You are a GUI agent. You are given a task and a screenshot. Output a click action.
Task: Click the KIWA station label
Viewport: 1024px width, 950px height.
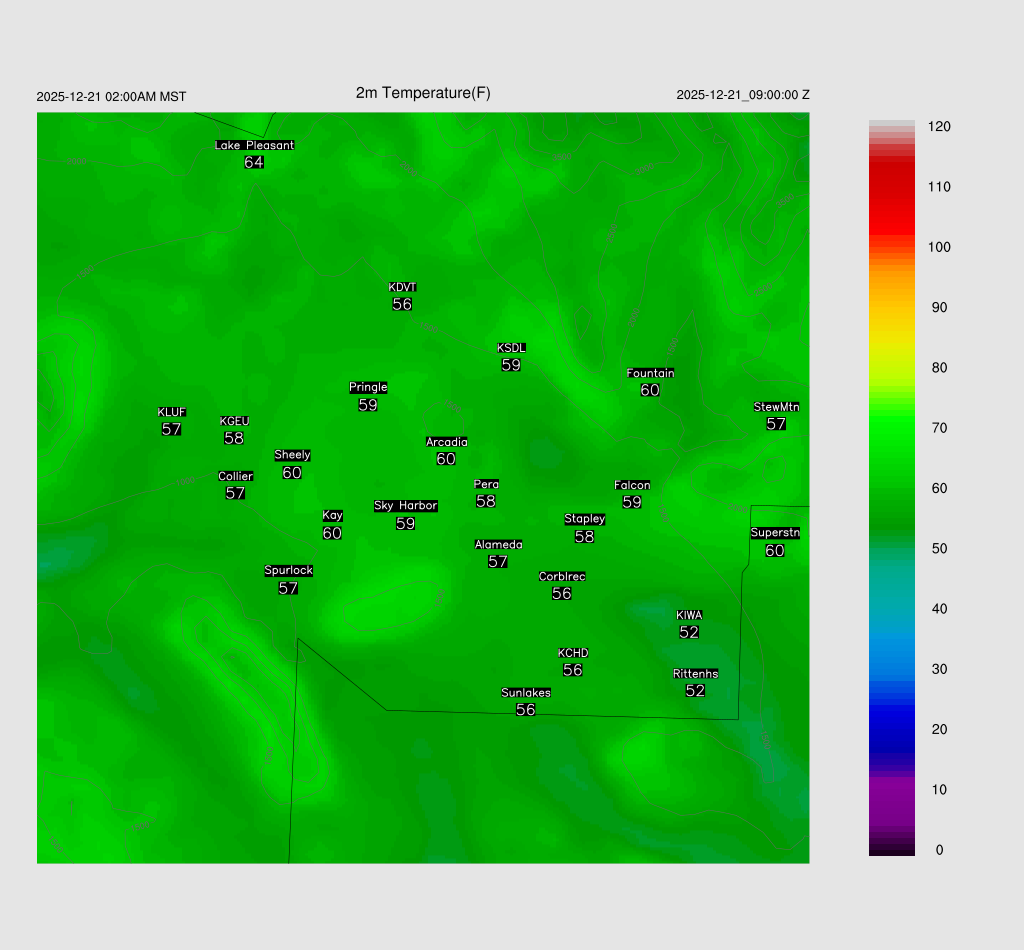coord(689,615)
